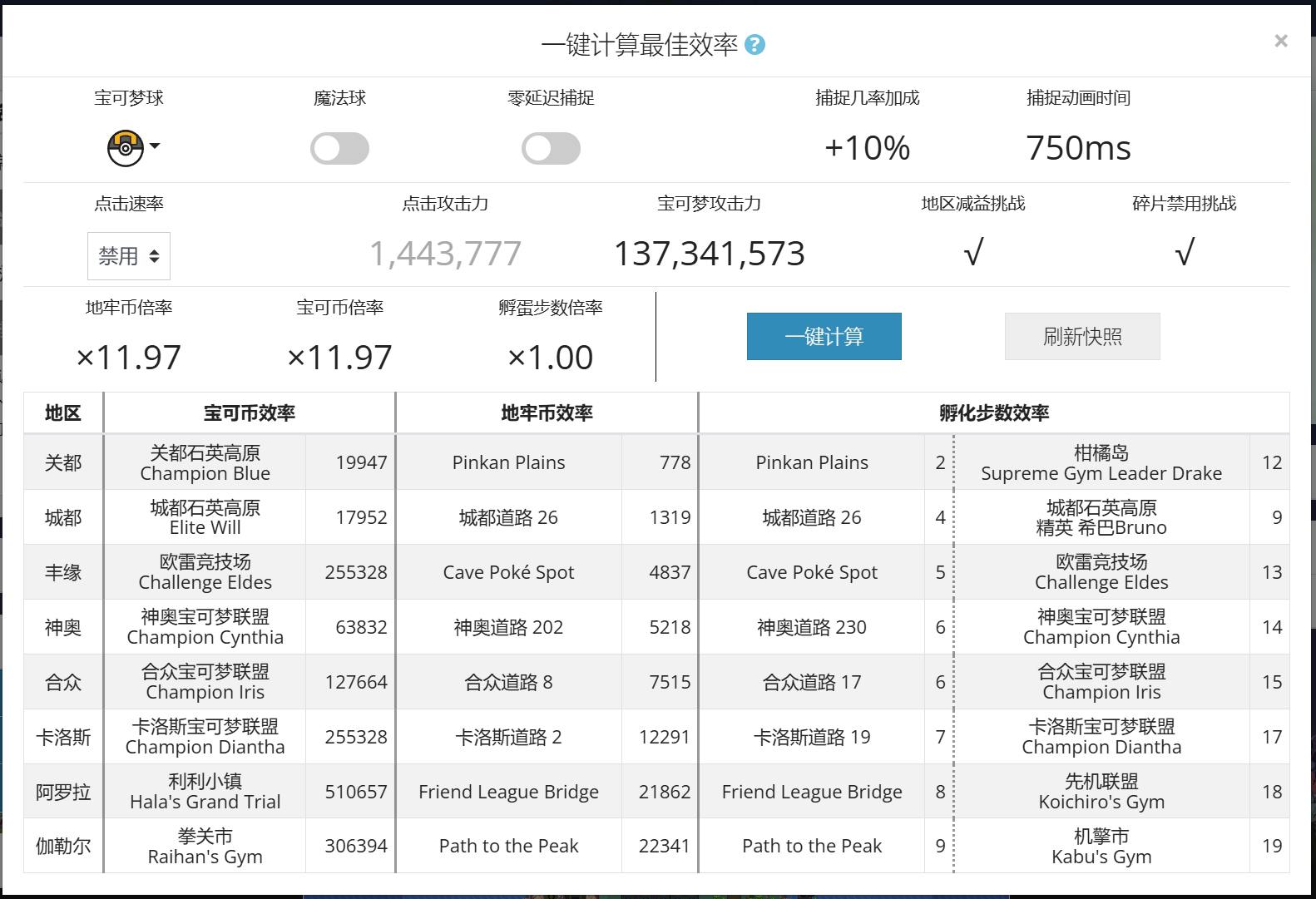
Task: Select Koichiro's Gym in 阿罗拉 row
Action: pos(1101,792)
